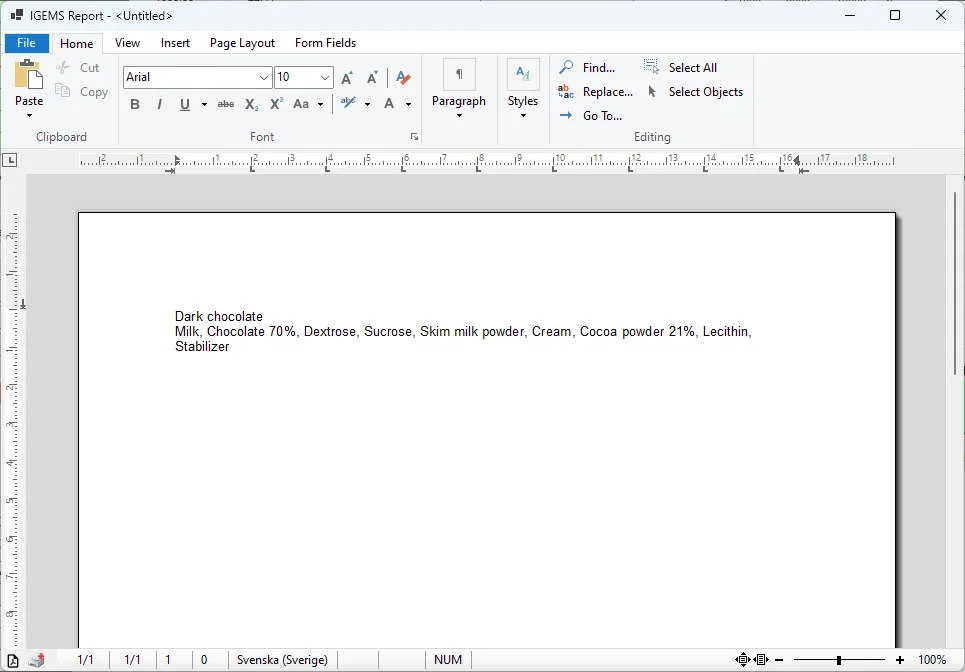Click the right indent marker on ruler

pyautogui.click(x=796, y=161)
